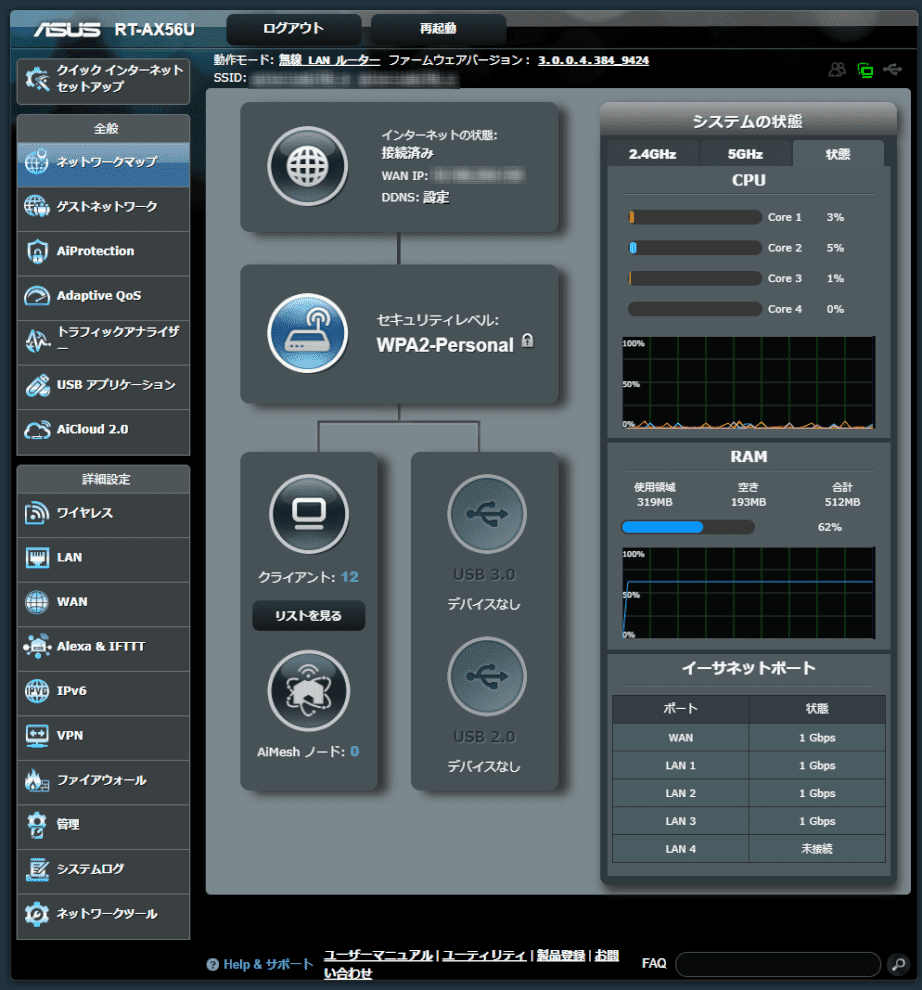Select the 状態 tab

coord(838,154)
